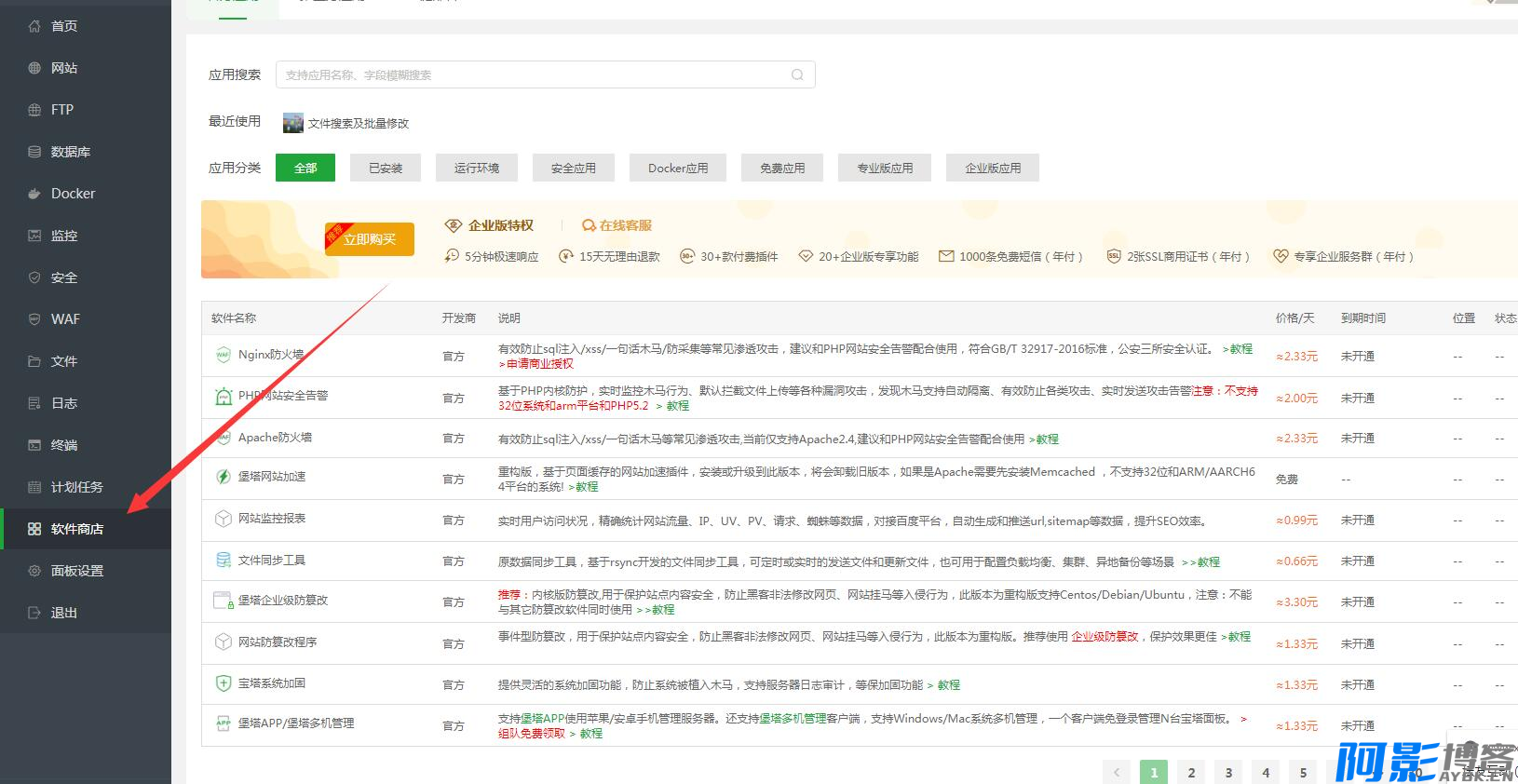Viewport: 1518px width, 784px height.
Task: Click the home icon in sidebar
Action: tap(34, 26)
